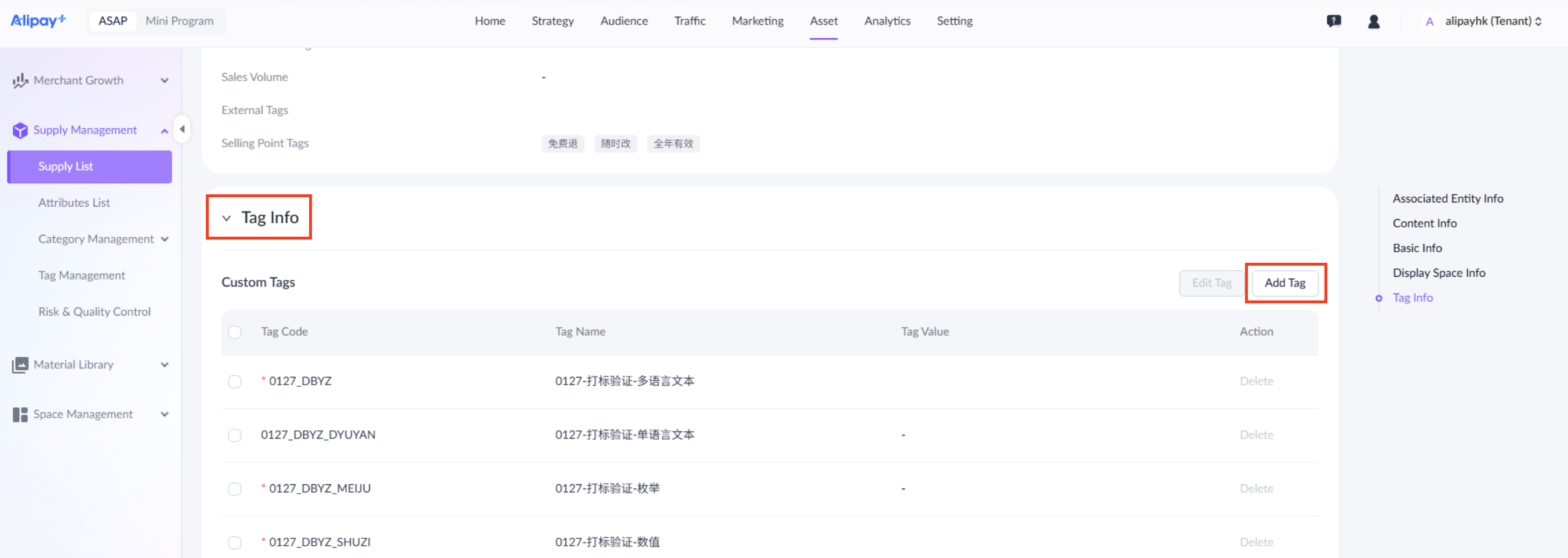The image size is (1568, 558).
Task: Jump to Display Space Info anchor
Action: tap(1439, 272)
